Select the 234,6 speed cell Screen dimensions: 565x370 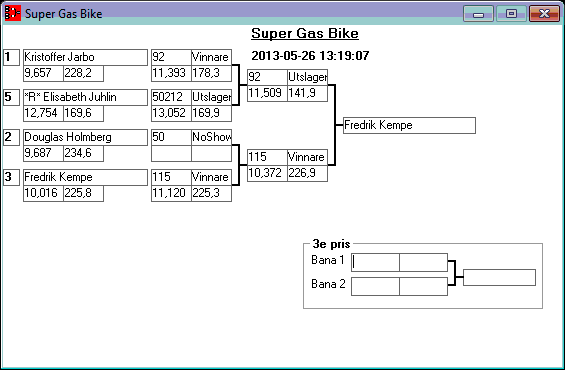click(x=83, y=153)
